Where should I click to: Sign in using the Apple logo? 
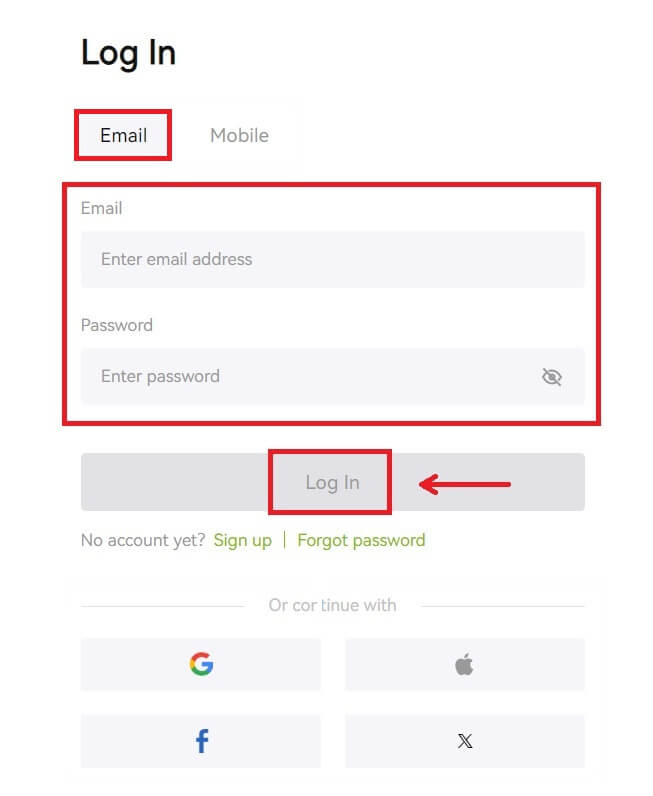pos(464,664)
